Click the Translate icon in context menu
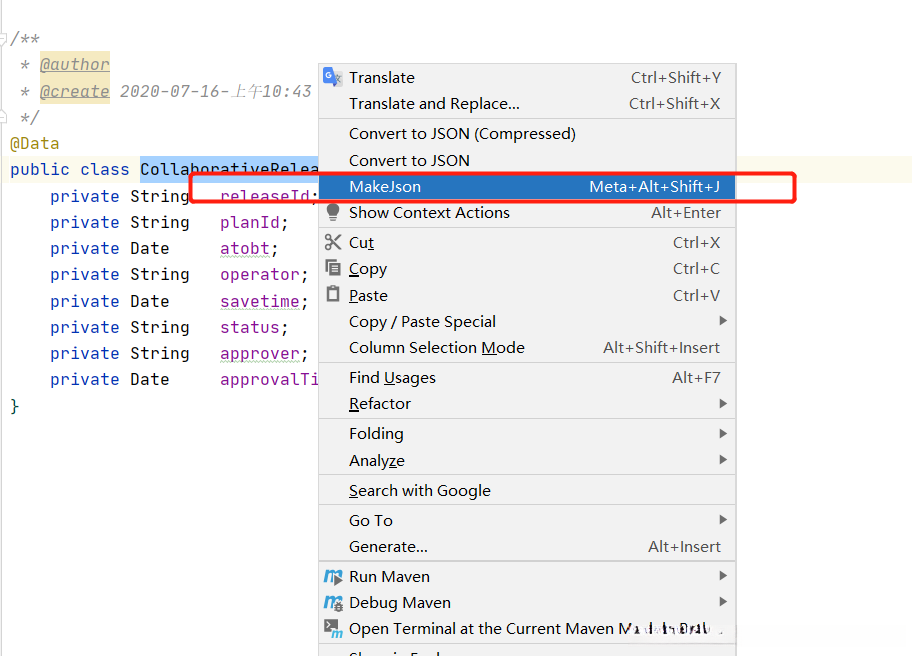This screenshot has width=912, height=656. pos(333,77)
